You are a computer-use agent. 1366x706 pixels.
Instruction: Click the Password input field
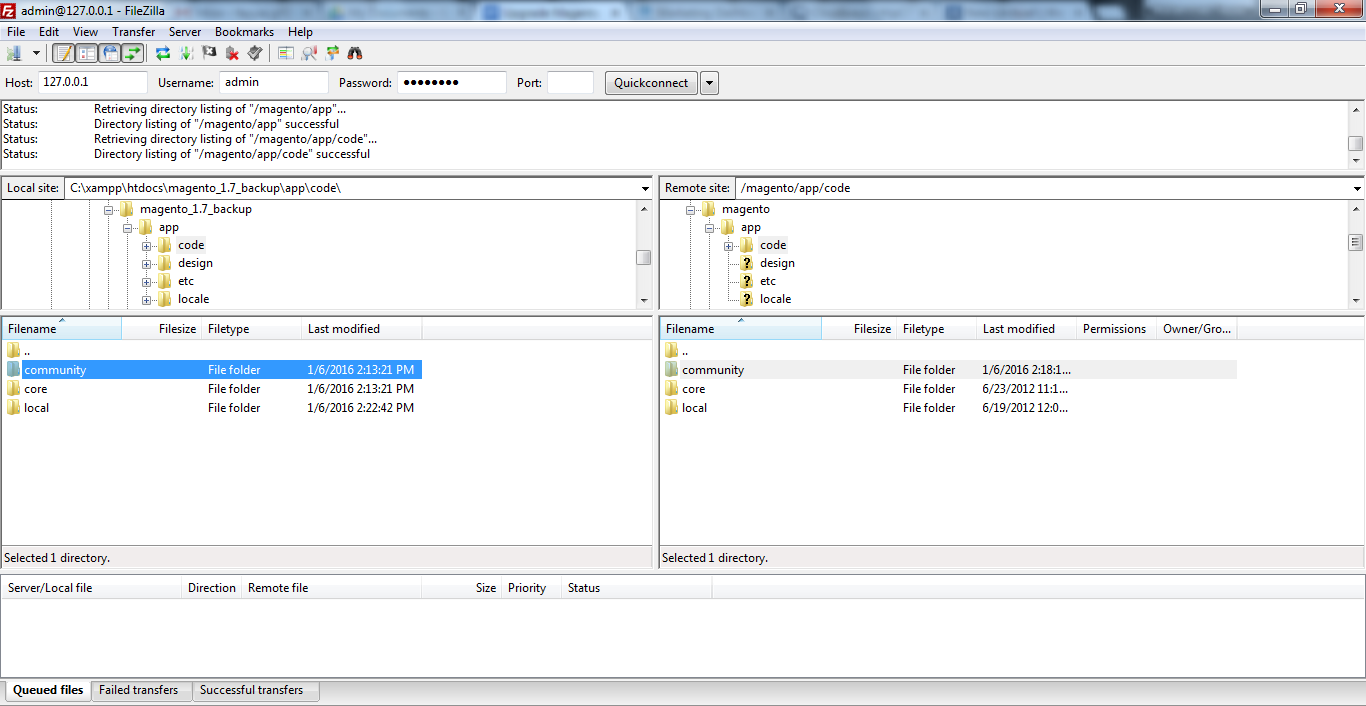[x=452, y=82]
